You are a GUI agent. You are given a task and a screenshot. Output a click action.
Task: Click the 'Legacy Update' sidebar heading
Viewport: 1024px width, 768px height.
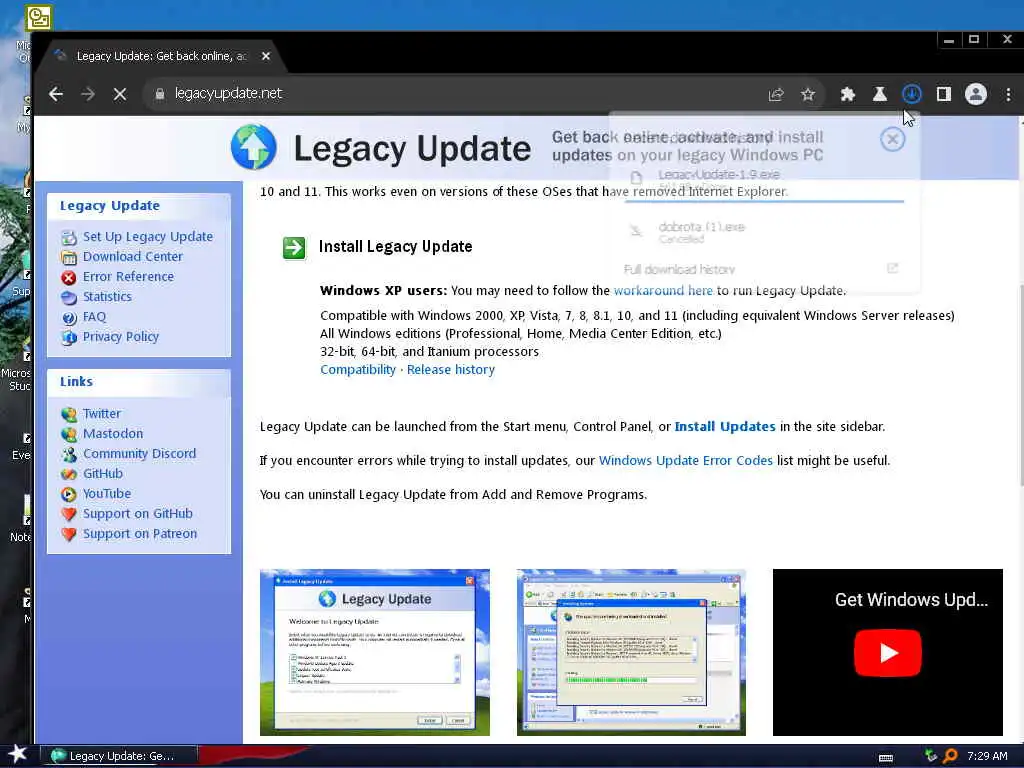point(110,206)
